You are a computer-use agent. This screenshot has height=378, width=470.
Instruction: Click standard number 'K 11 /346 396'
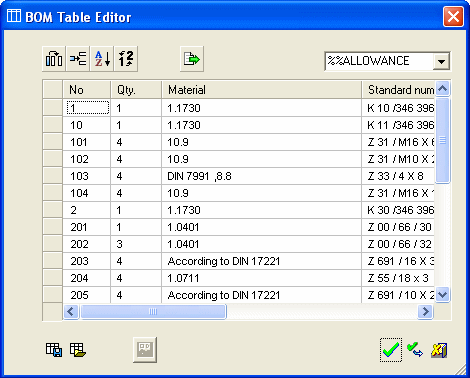398,125
